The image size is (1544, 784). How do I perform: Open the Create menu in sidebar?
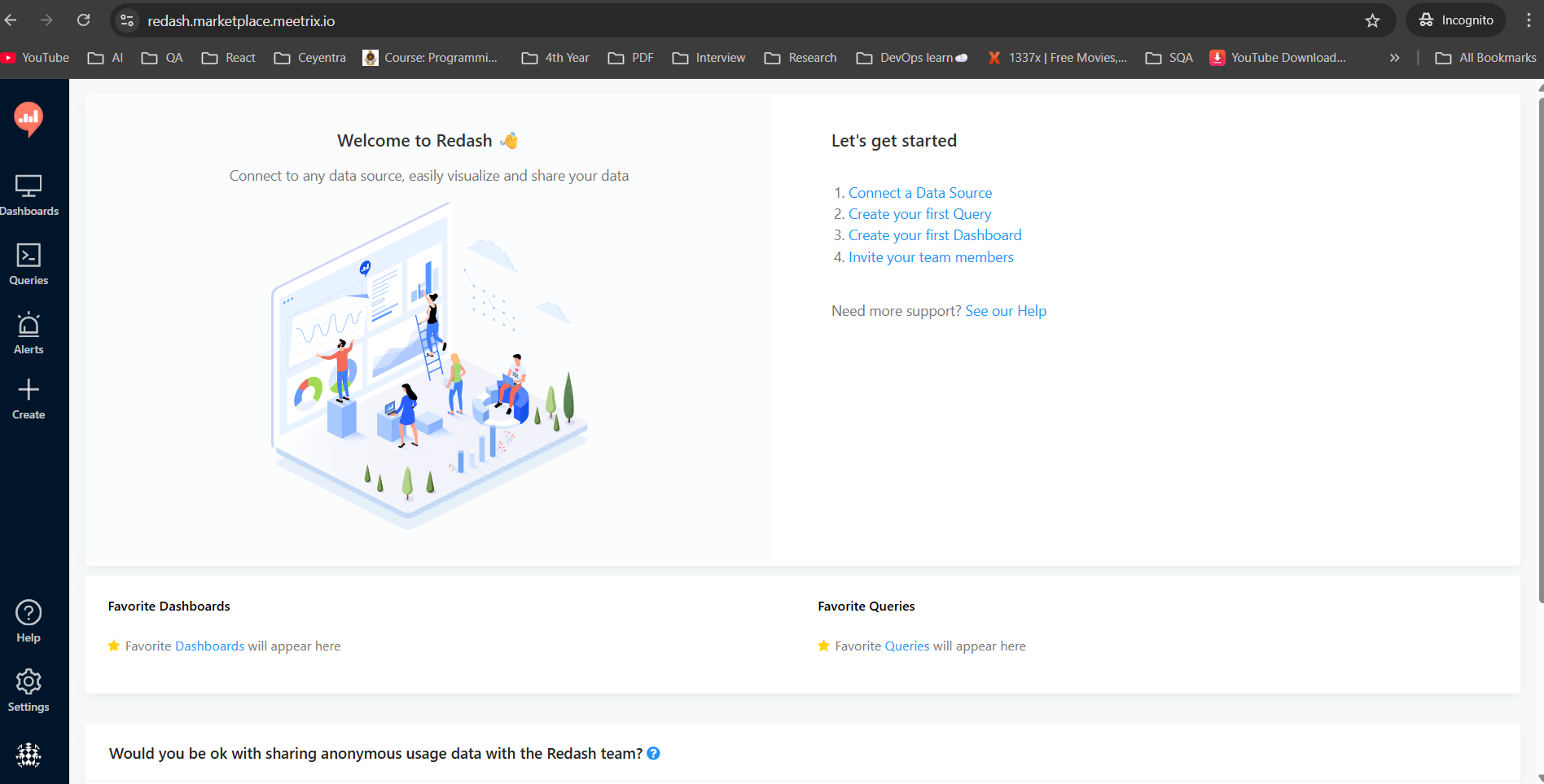(x=29, y=399)
